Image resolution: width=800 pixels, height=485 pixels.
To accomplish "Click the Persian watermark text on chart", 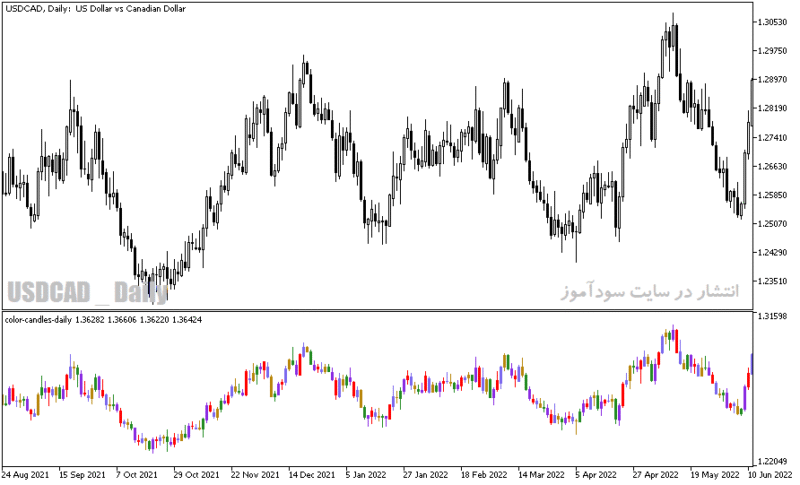I will pos(649,292).
